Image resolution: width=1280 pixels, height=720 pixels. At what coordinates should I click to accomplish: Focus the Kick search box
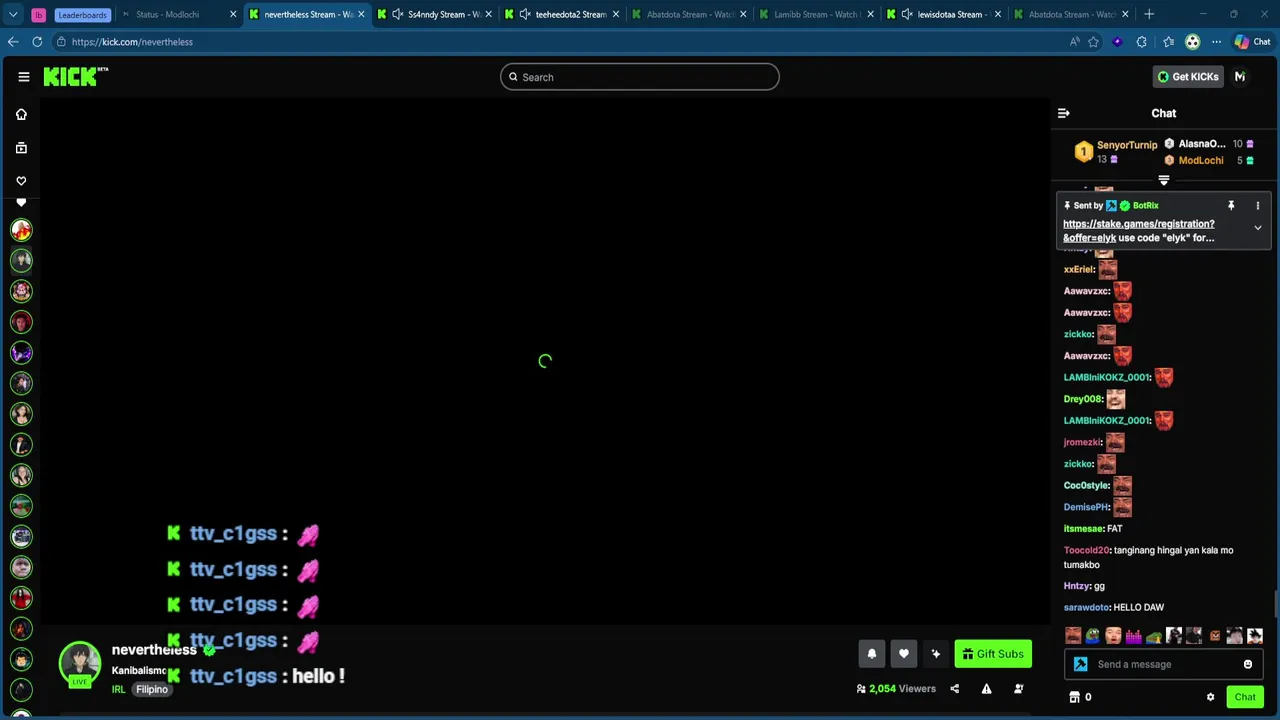(640, 77)
